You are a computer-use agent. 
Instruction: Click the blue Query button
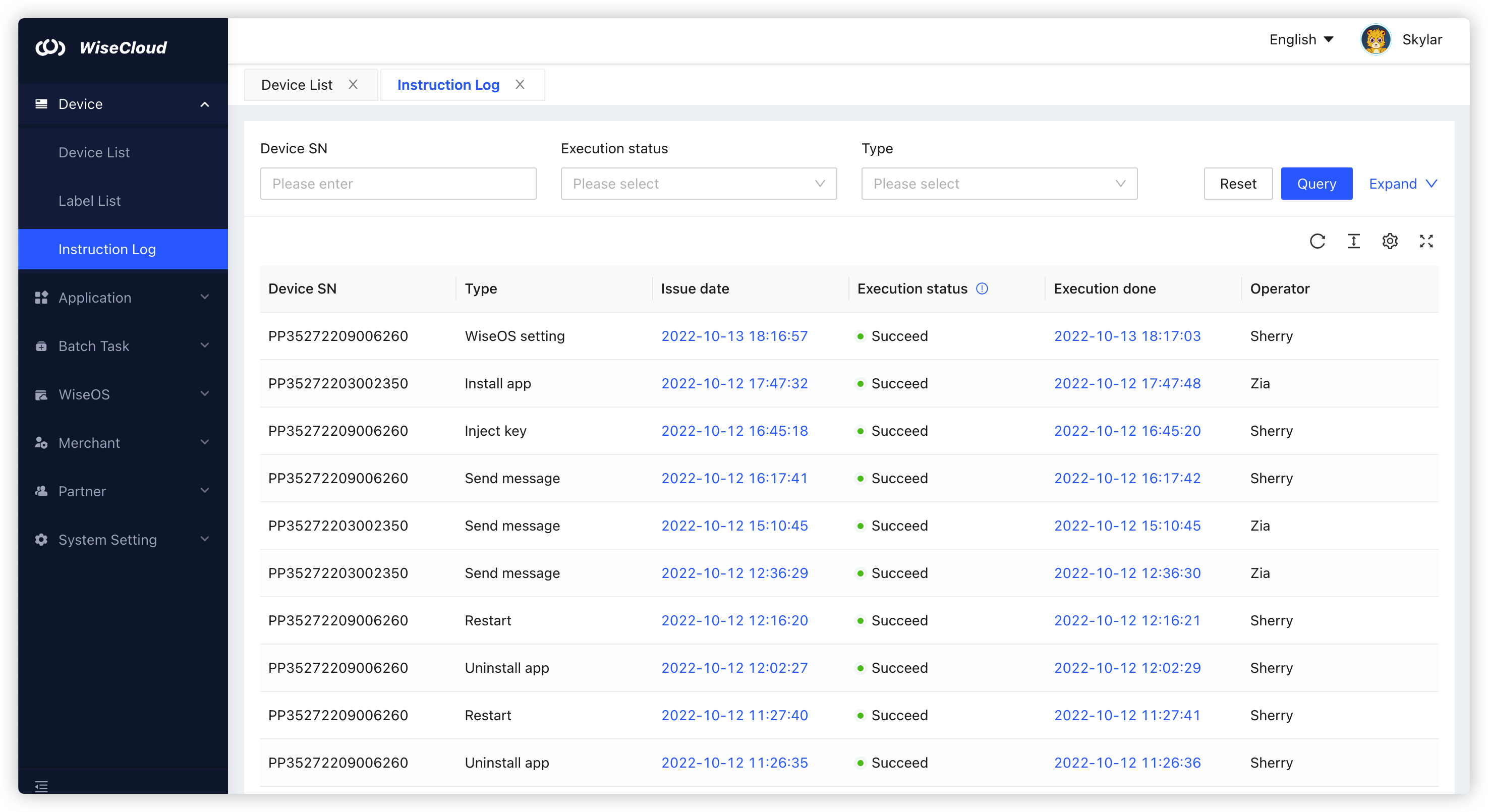(x=1316, y=184)
